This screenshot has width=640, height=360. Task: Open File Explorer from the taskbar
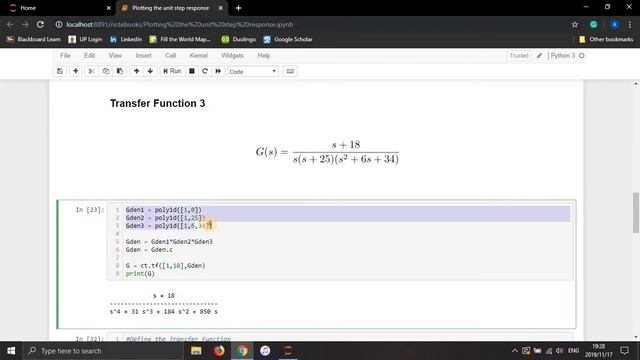point(196,351)
